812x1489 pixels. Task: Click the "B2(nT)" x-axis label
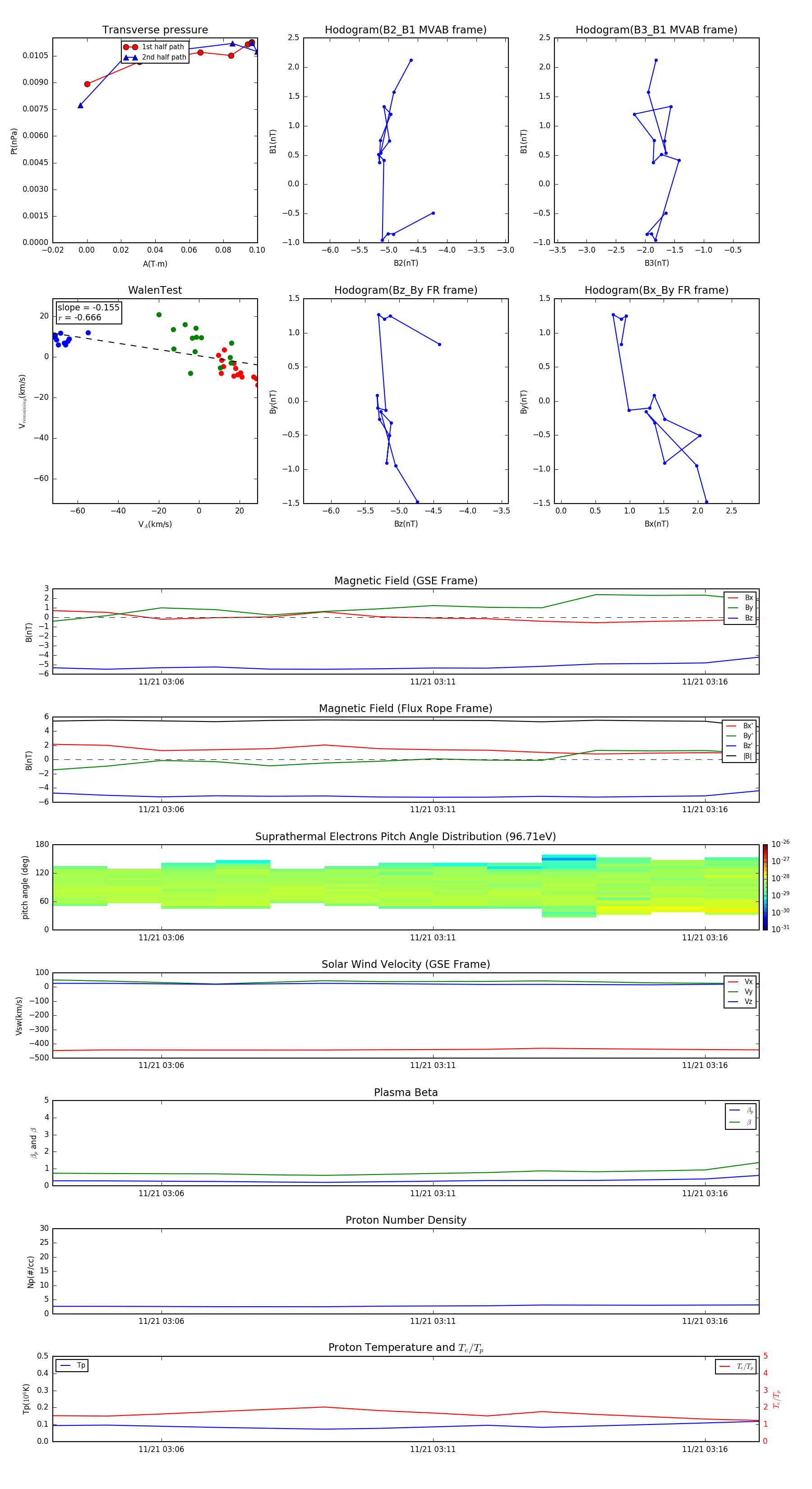[406, 263]
